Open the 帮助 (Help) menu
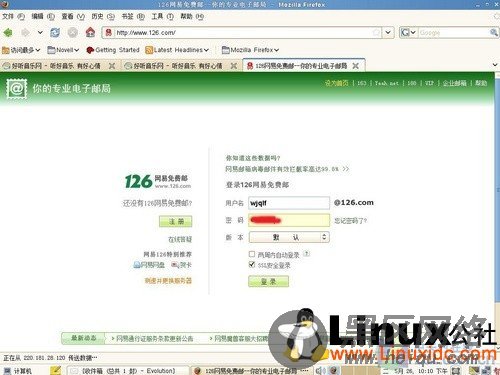 [x=192, y=16]
